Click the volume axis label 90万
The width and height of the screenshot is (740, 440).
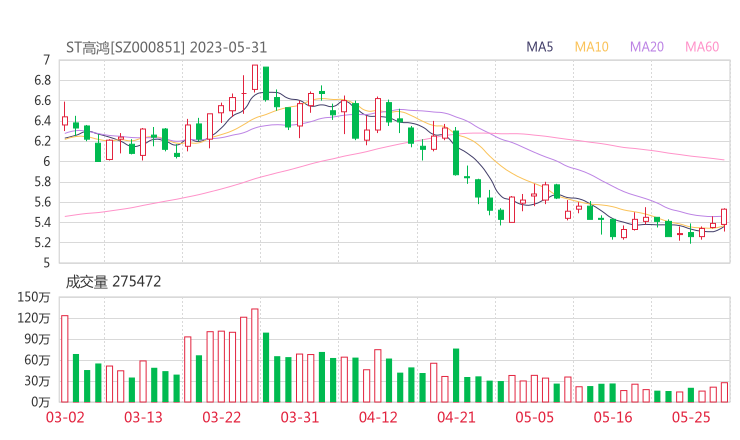click(x=37, y=339)
